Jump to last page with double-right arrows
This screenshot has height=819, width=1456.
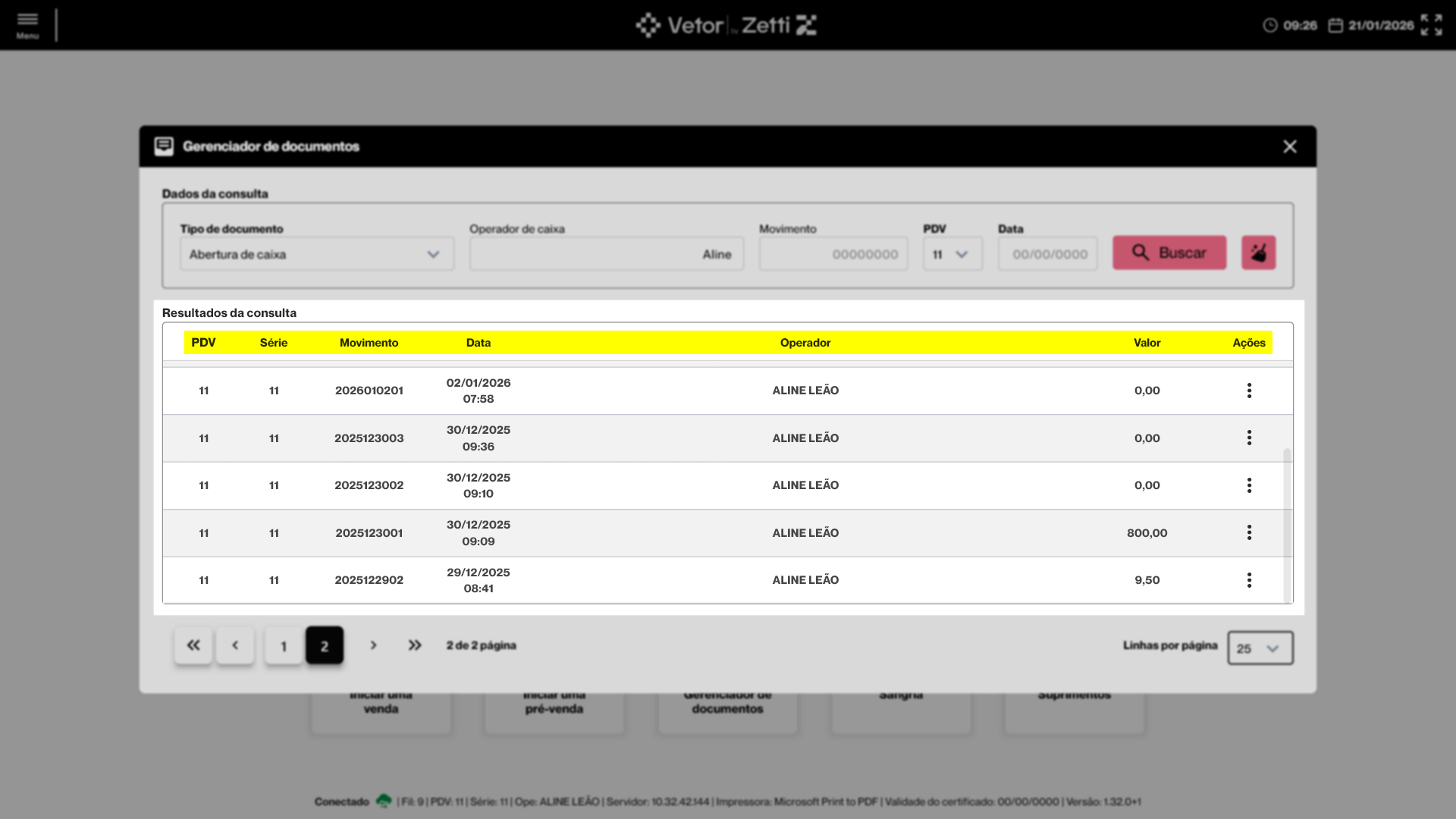click(x=415, y=645)
